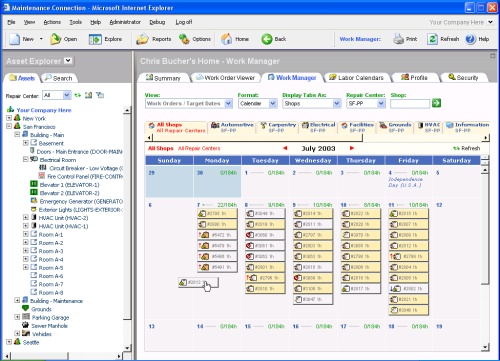500x361 pixels.
Task: Open the Format Calendar dropdown
Action: 273,103
